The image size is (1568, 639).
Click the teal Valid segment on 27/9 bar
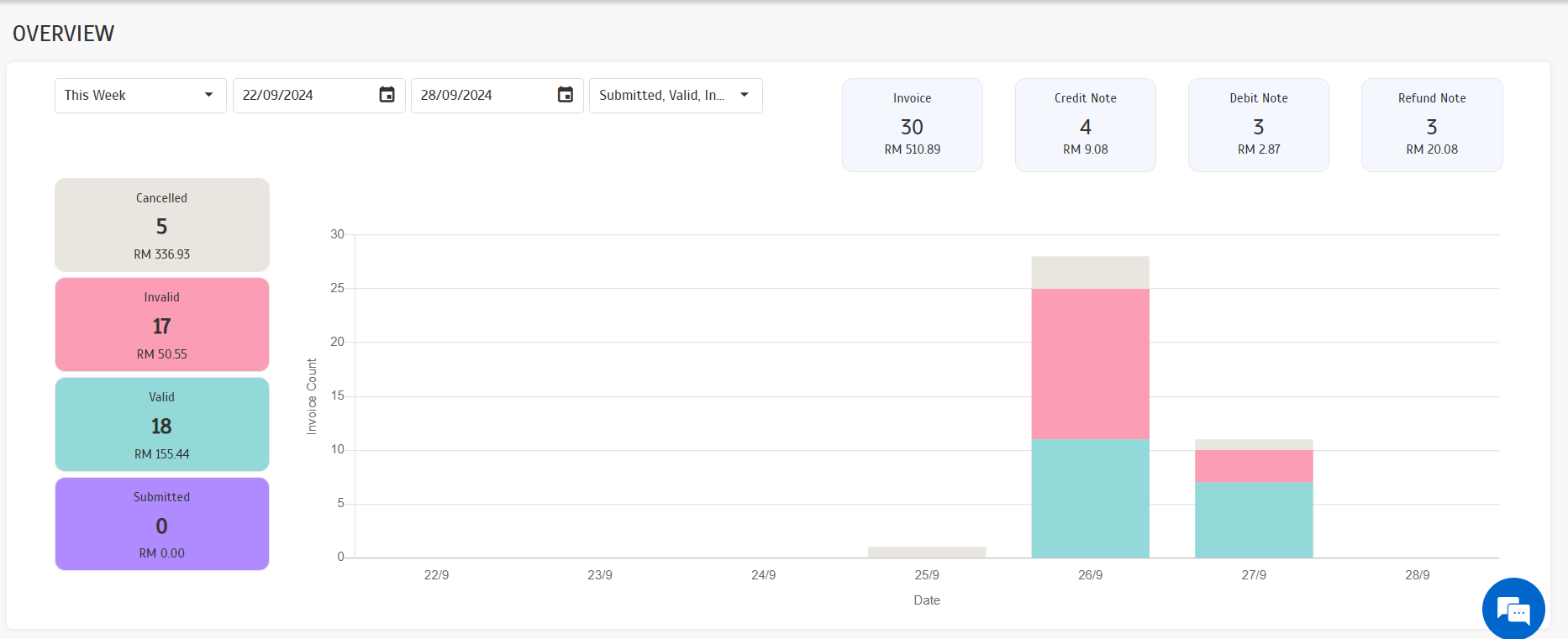(x=1254, y=520)
